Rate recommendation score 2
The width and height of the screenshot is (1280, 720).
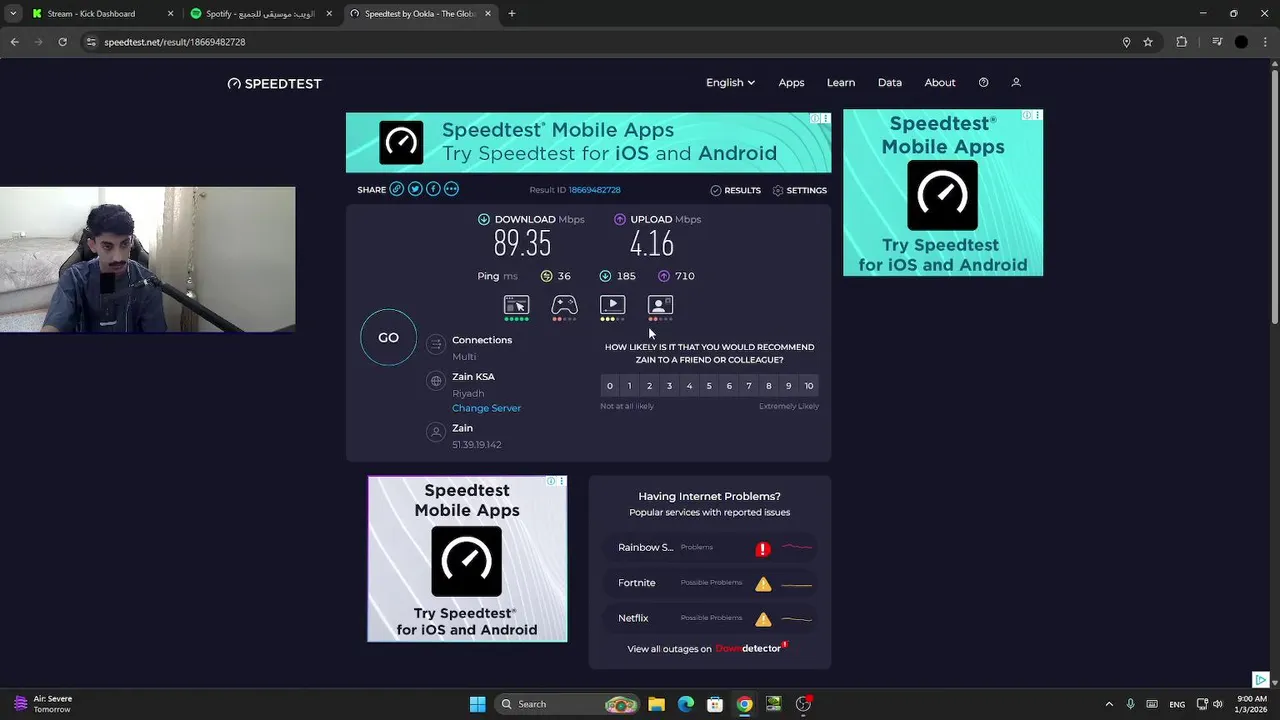(x=649, y=386)
